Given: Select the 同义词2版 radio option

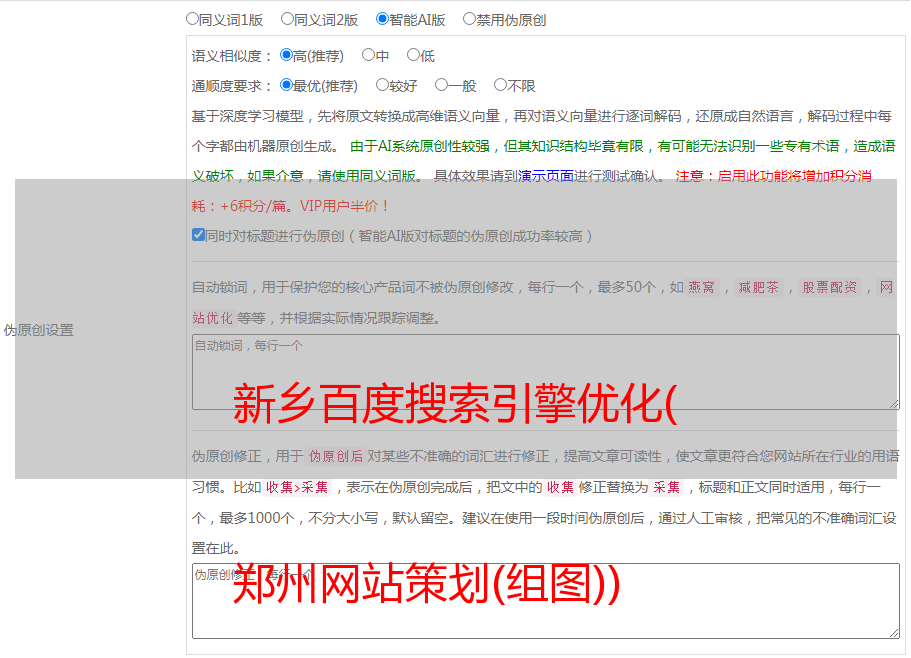Looking at the screenshot, I should 287,19.
